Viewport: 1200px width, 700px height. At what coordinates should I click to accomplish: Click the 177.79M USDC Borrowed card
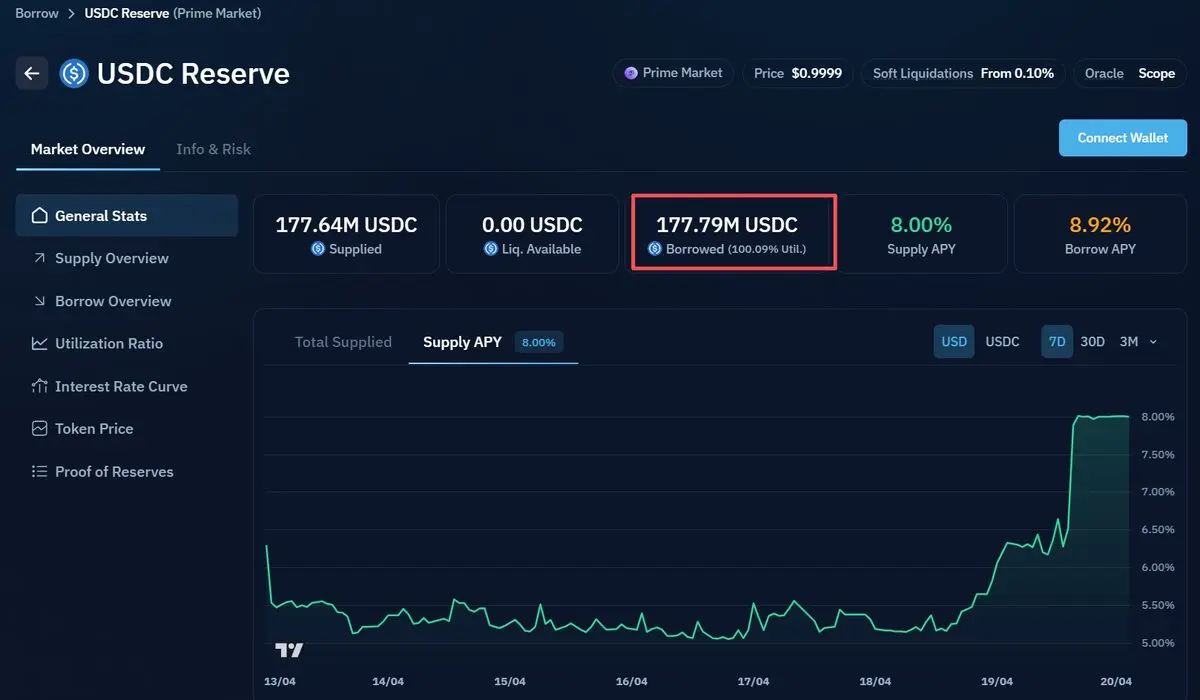click(x=733, y=234)
